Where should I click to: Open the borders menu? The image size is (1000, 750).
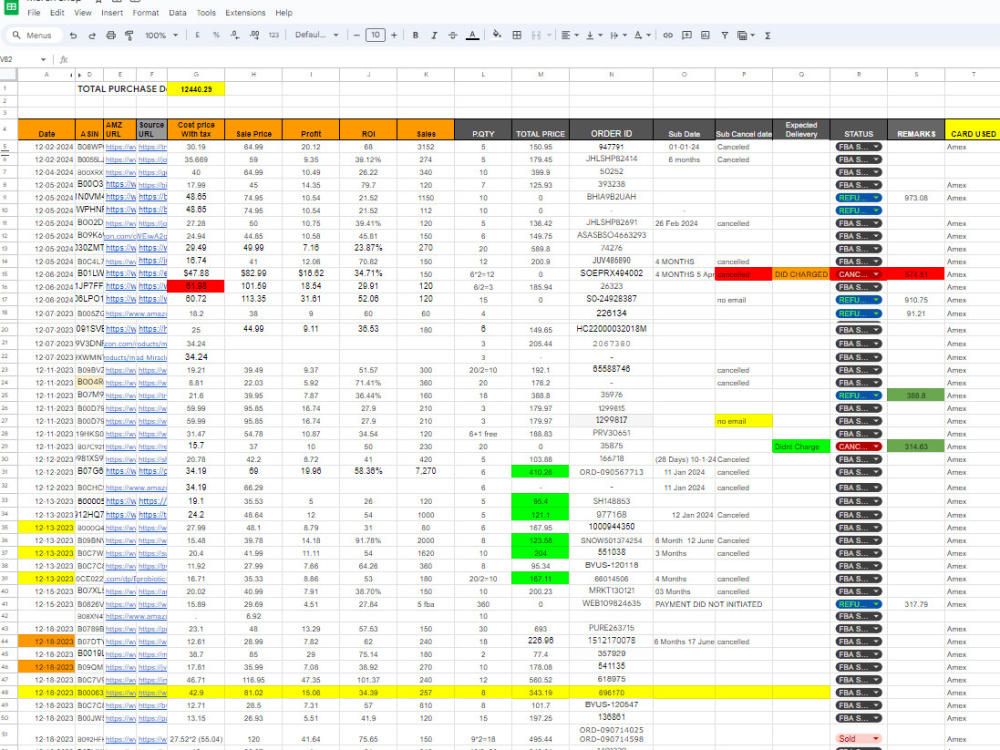point(517,36)
